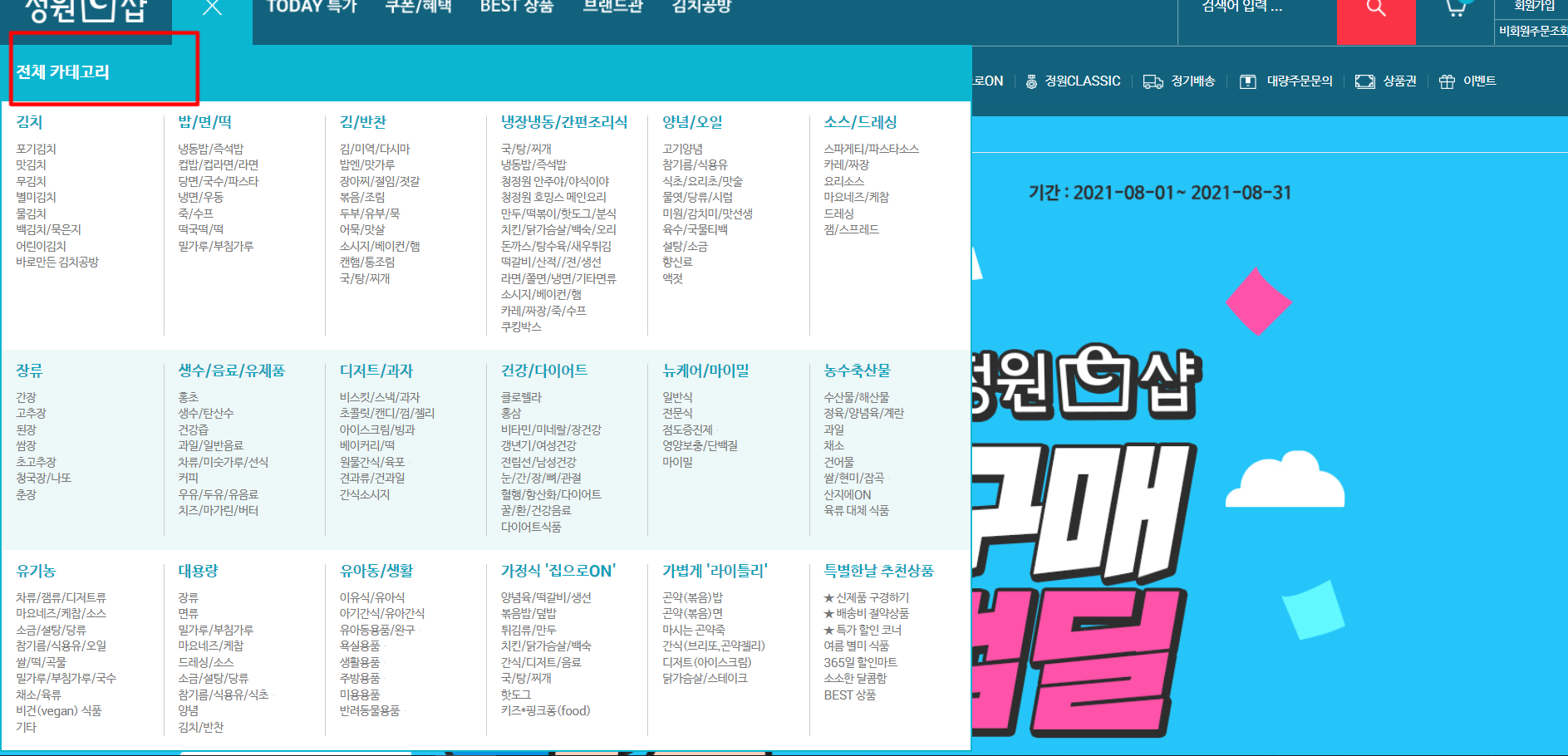This screenshot has height=756, width=1568.
Task: Open the 김치 category heading
Action: pyautogui.click(x=29, y=122)
